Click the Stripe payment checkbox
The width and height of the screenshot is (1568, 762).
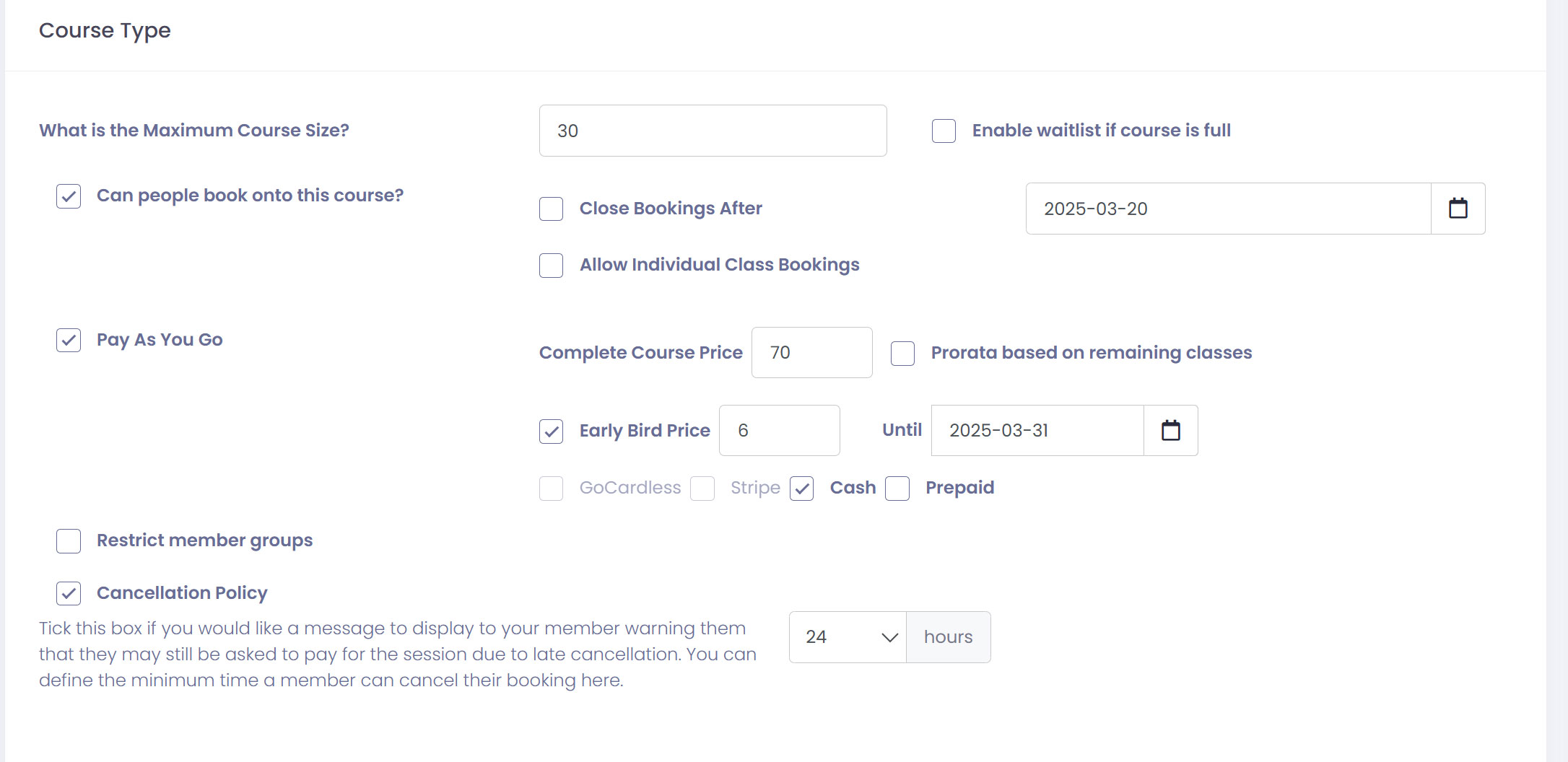pyautogui.click(x=702, y=489)
